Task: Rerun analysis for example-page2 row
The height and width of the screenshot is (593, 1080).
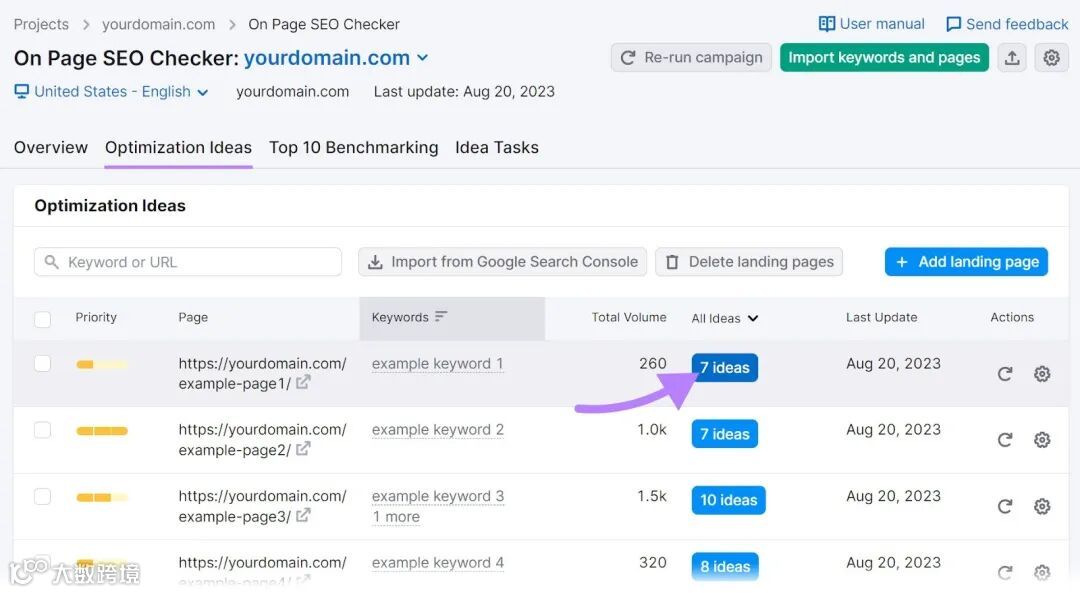Action: tap(1005, 440)
